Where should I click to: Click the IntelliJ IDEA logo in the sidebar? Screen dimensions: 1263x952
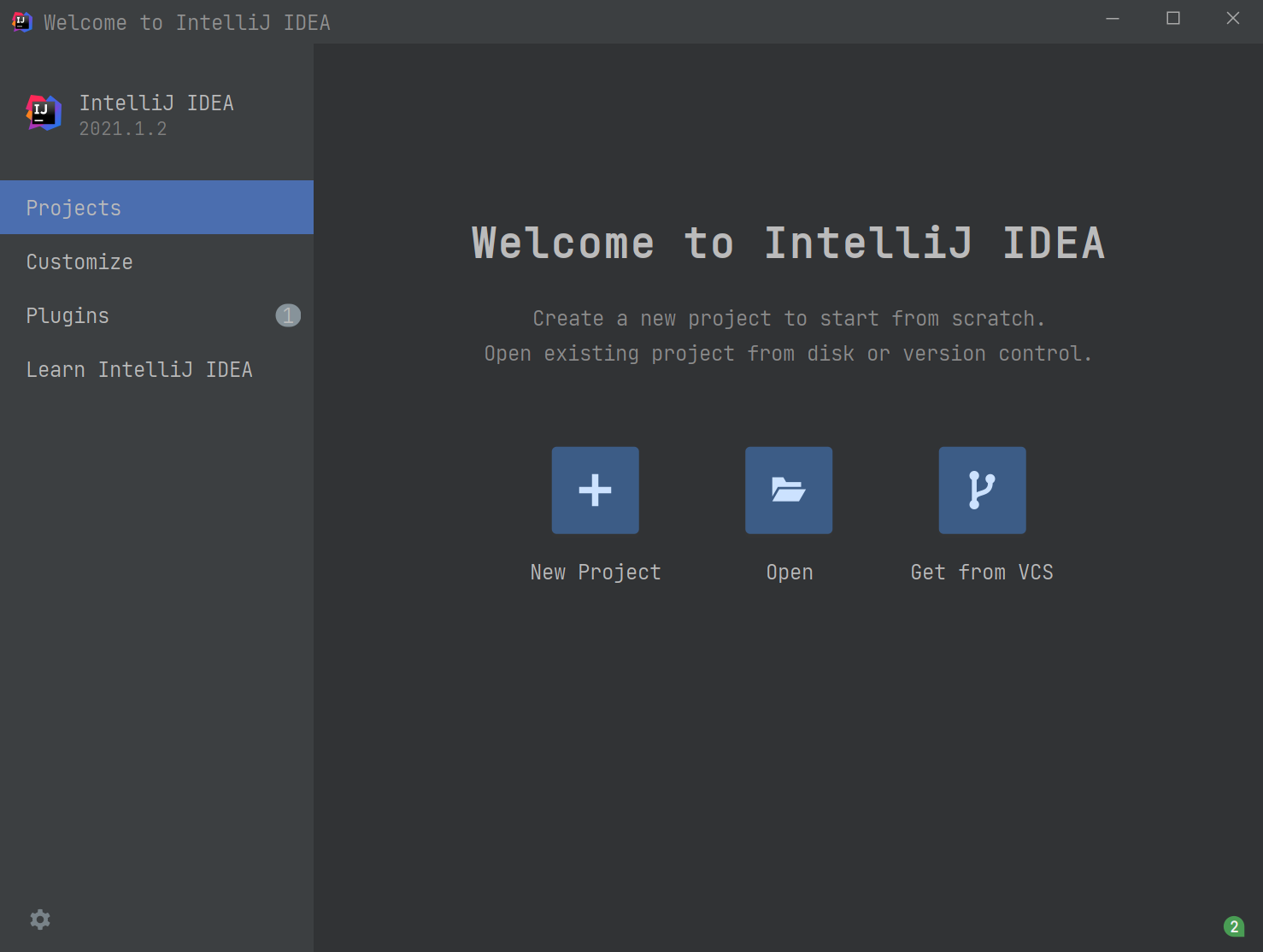click(x=43, y=112)
